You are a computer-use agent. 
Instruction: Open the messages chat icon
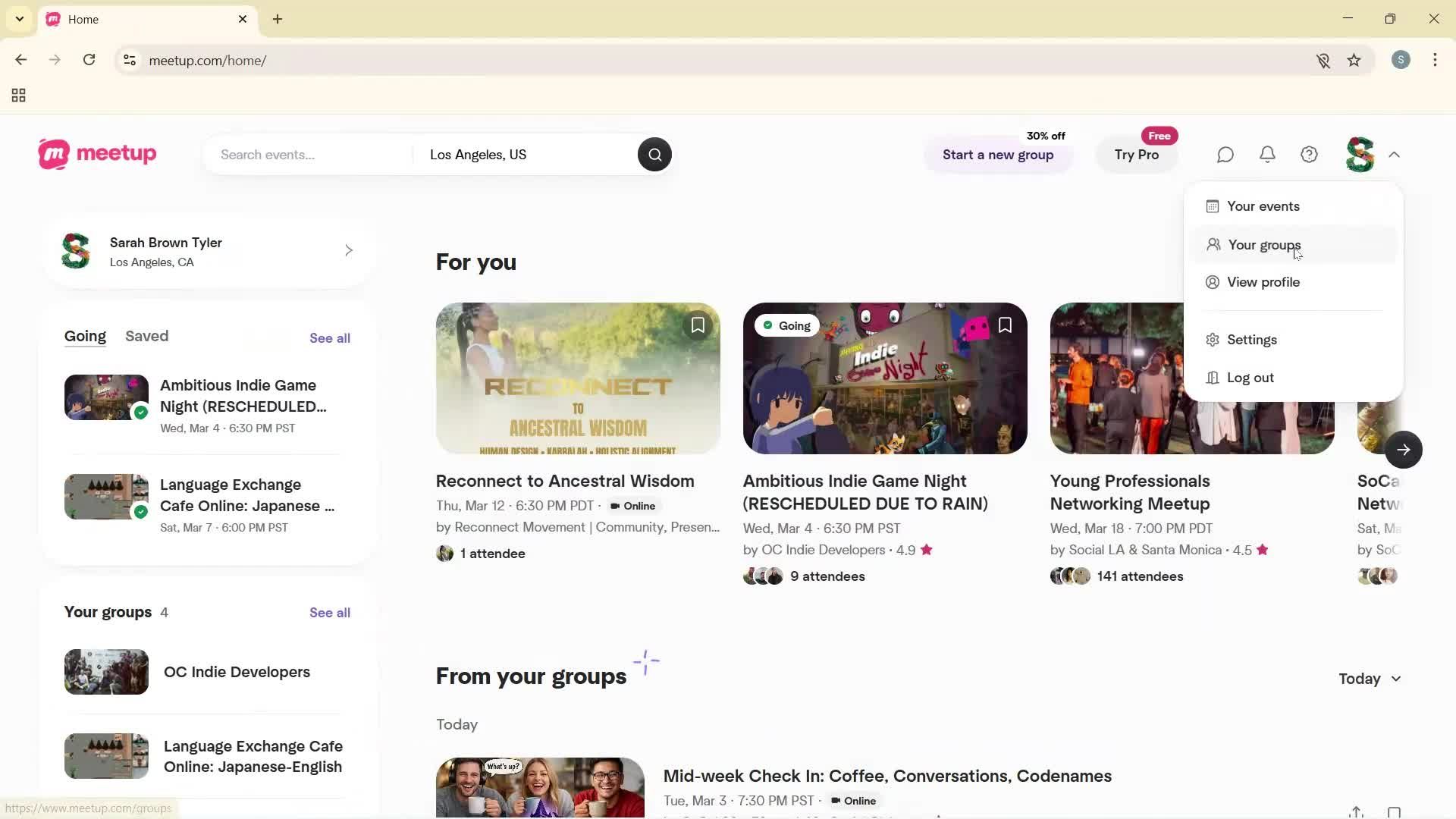[1225, 155]
